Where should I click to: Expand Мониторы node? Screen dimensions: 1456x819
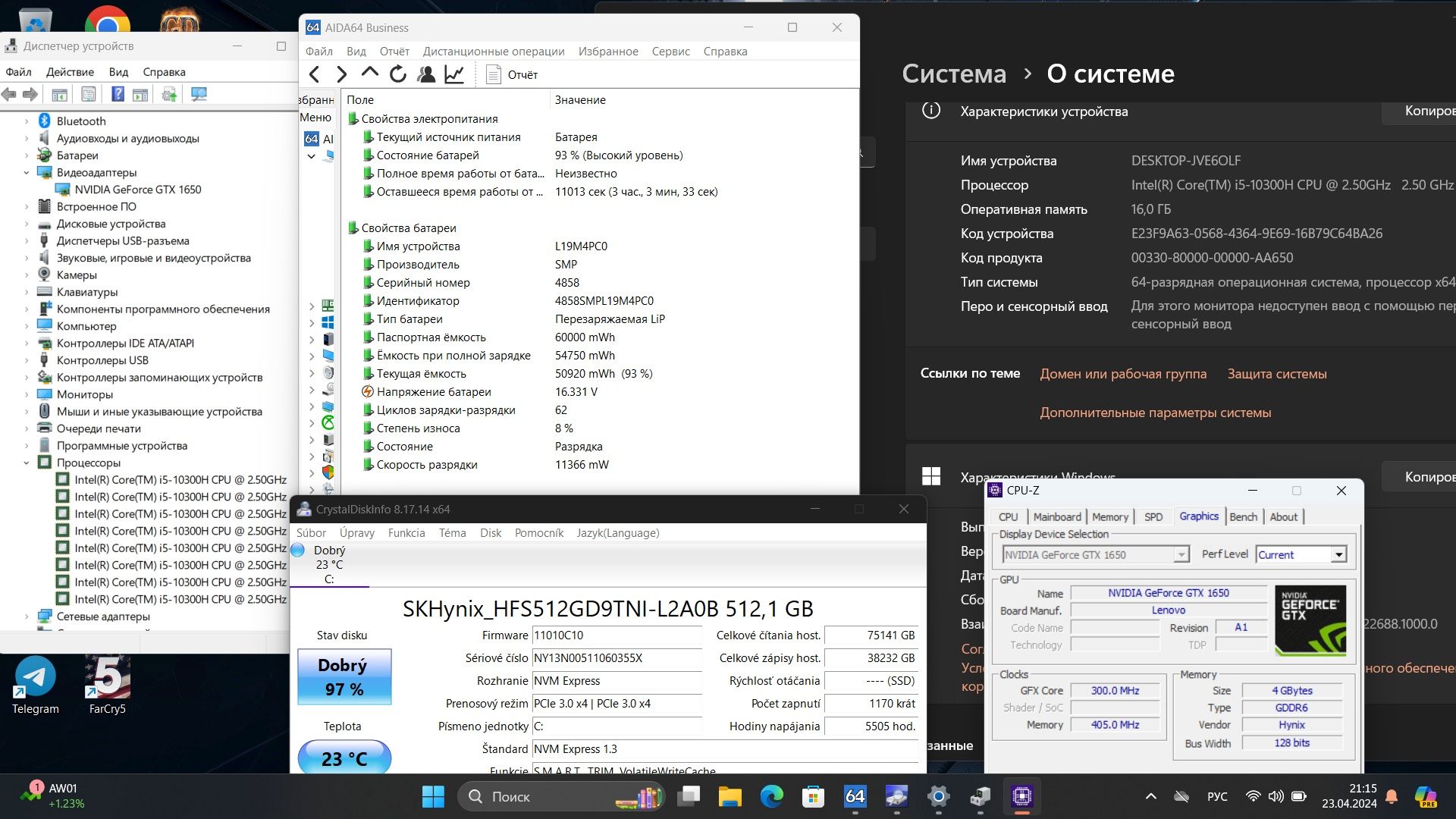click(x=27, y=394)
